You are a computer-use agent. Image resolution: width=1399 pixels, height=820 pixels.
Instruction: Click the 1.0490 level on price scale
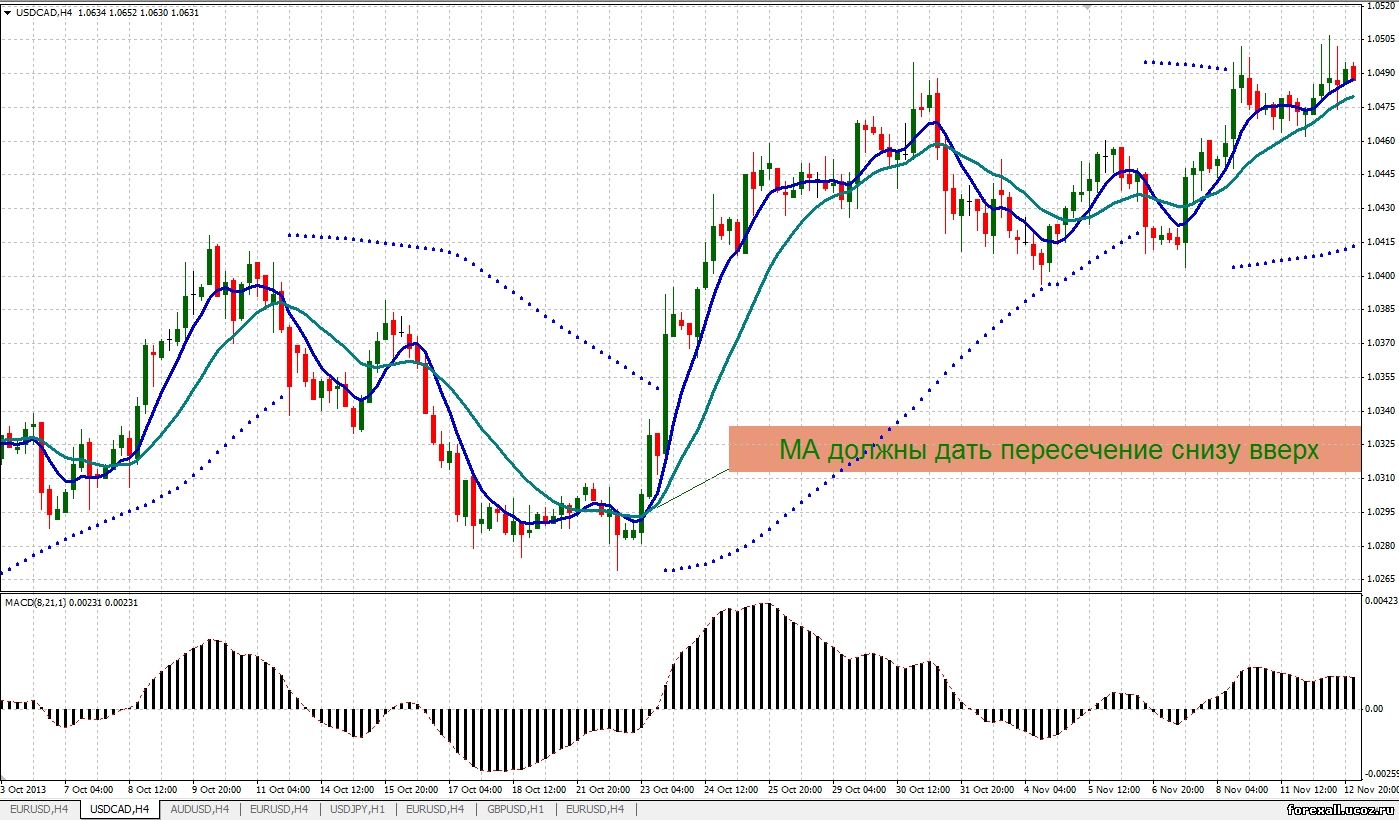tap(1381, 73)
